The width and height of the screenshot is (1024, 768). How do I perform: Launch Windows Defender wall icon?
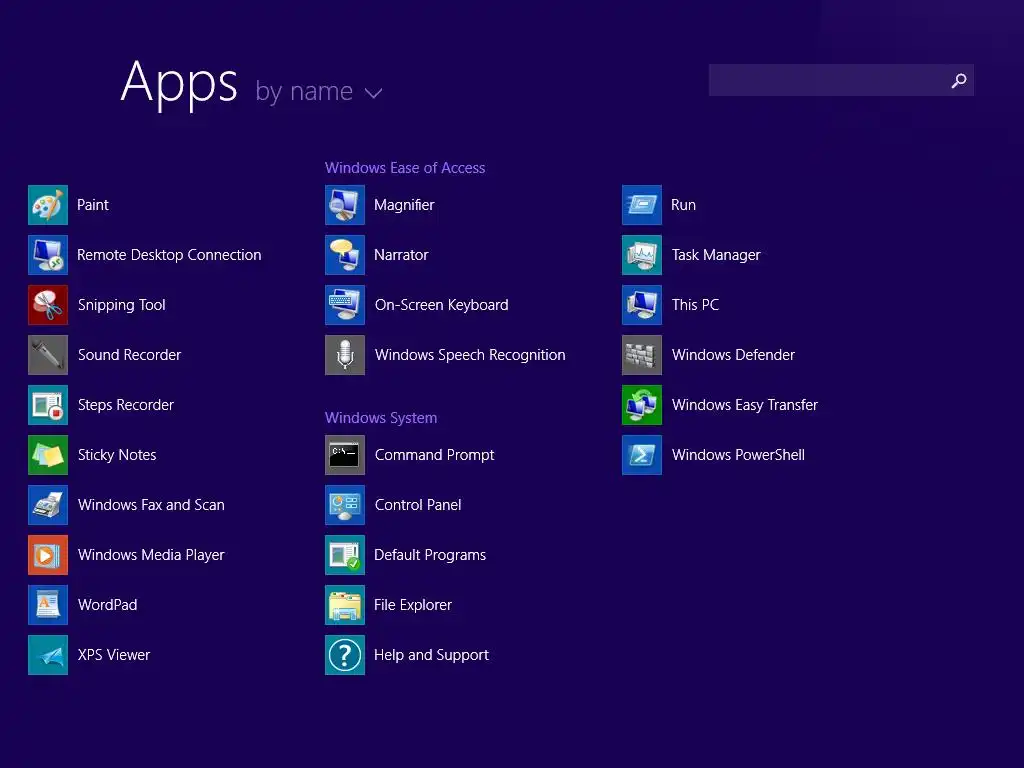[x=642, y=355]
